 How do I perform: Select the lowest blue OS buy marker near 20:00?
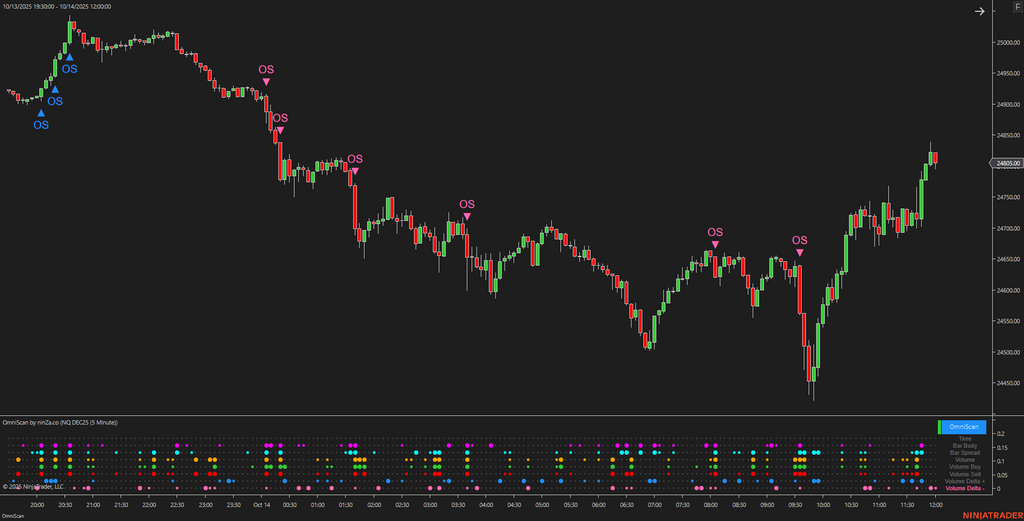pos(40,120)
